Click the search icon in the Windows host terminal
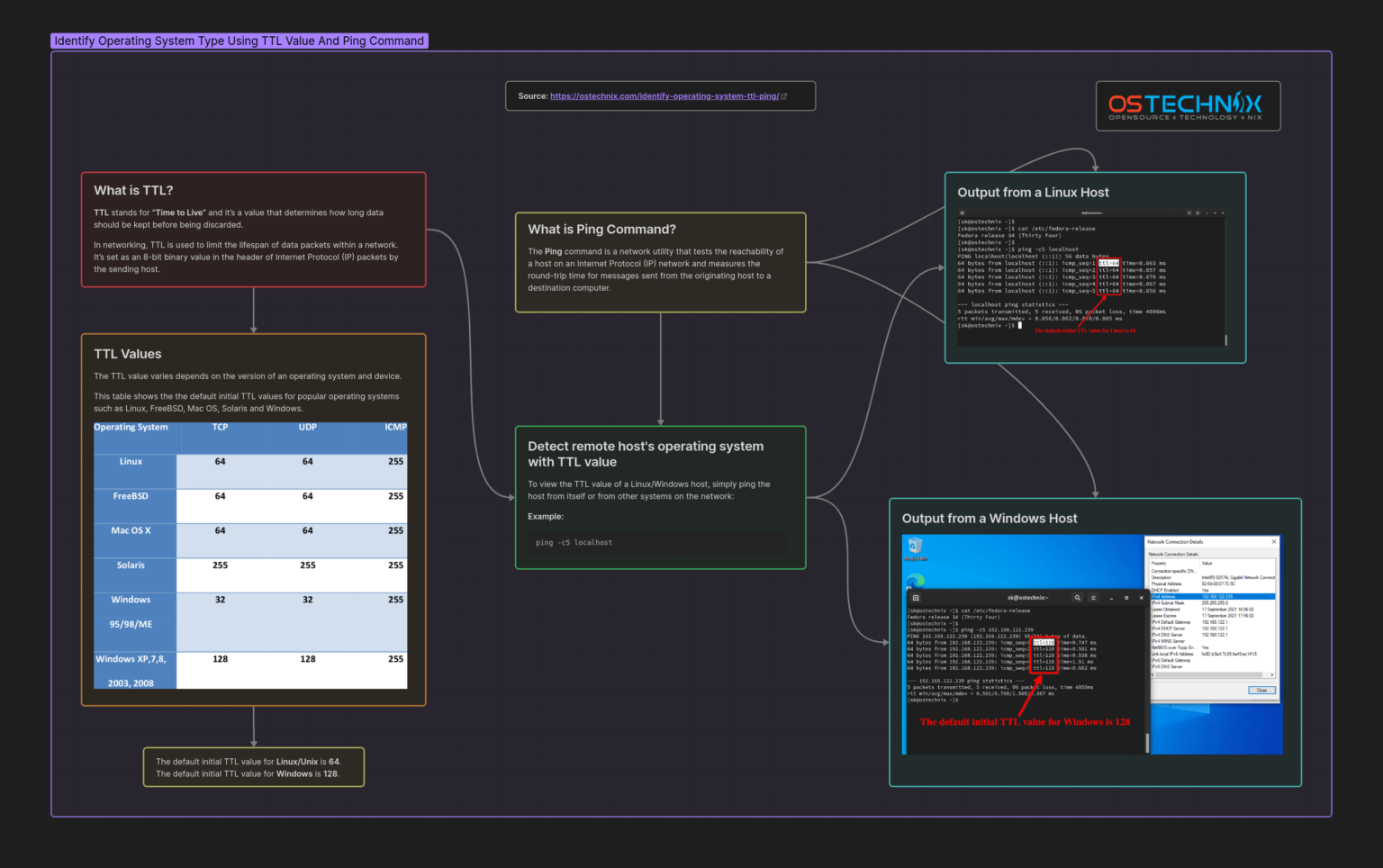Image resolution: width=1383 pixels, height=868 pixels. tap(1078, 598)
